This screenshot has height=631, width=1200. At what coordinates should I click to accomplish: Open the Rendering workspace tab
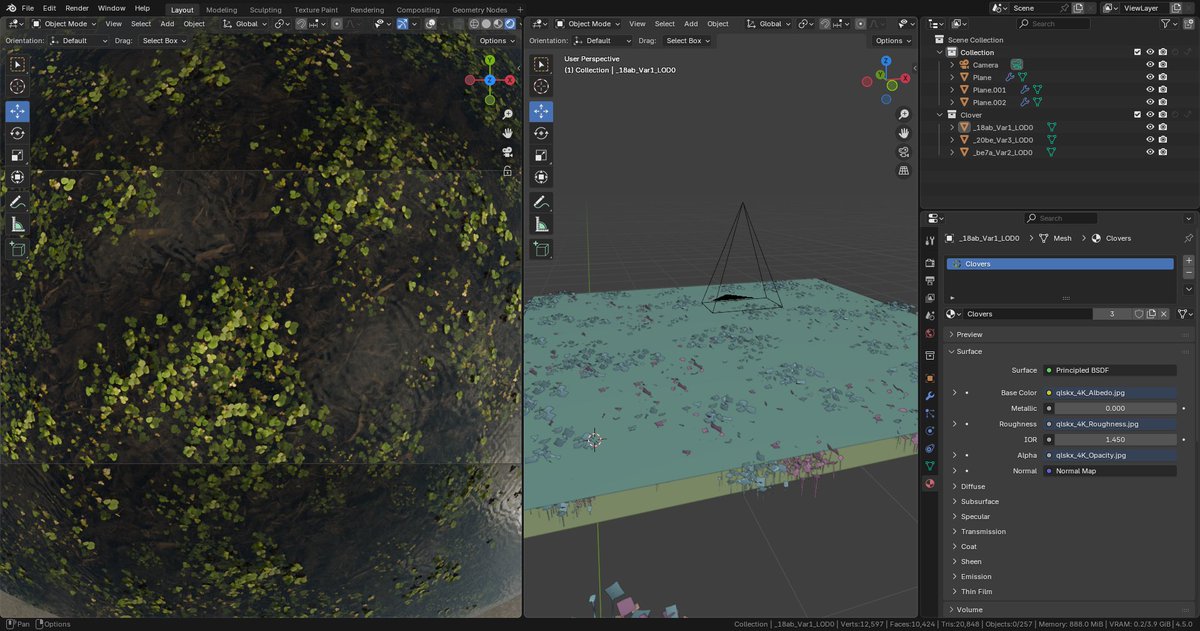click(x=366, y=8)
